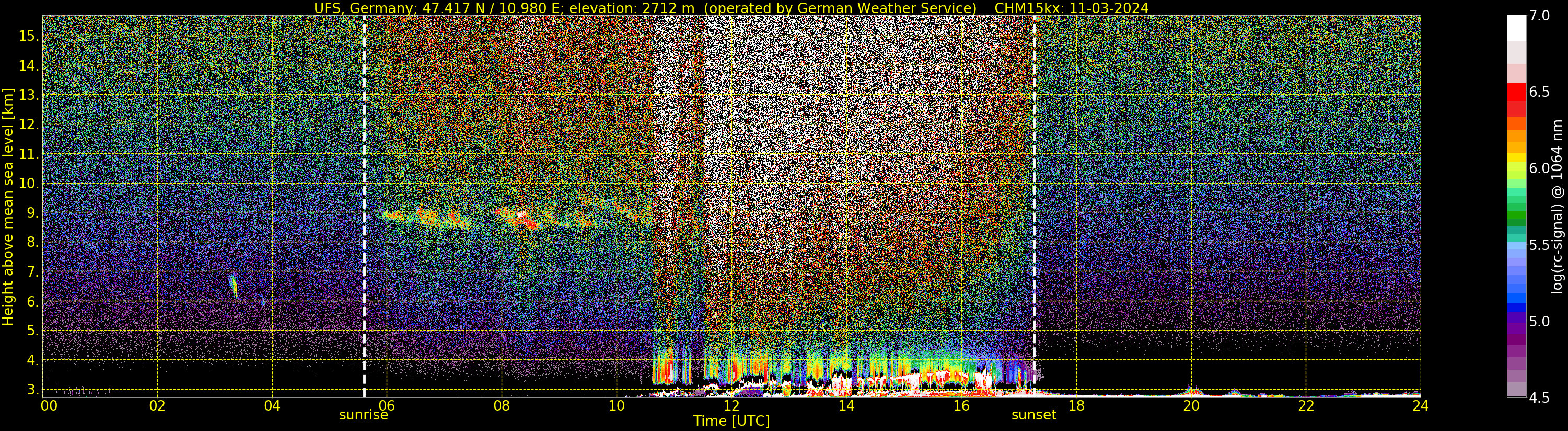Click the height axis tick "12."
This screenshot has width=1568, height=431.
(29, 124)
